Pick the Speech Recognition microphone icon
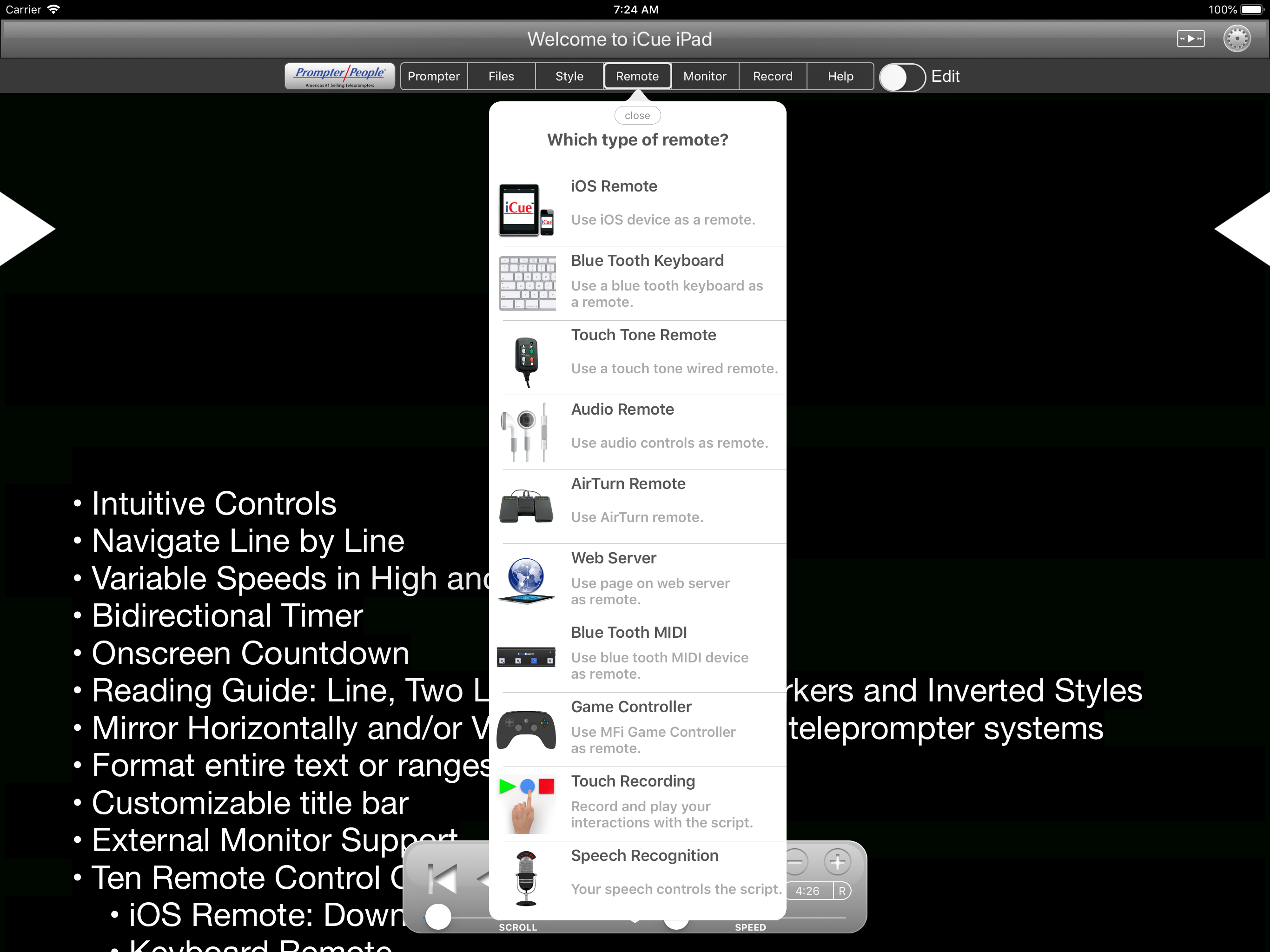This screenshot has height=952, width=1270. pos(526,877)
